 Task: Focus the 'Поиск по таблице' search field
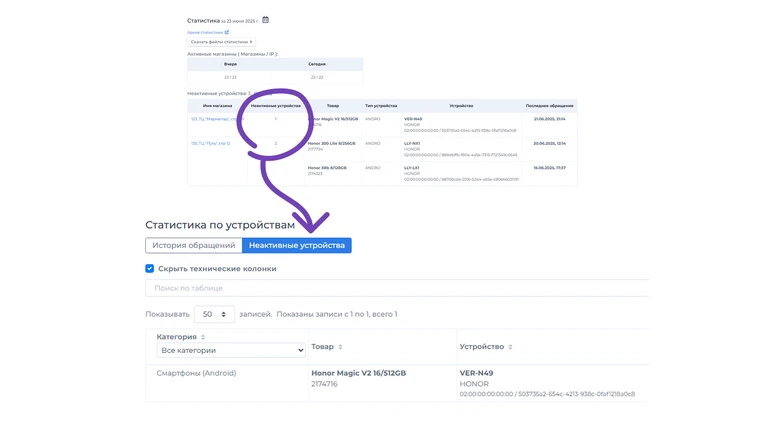point(397,288)
